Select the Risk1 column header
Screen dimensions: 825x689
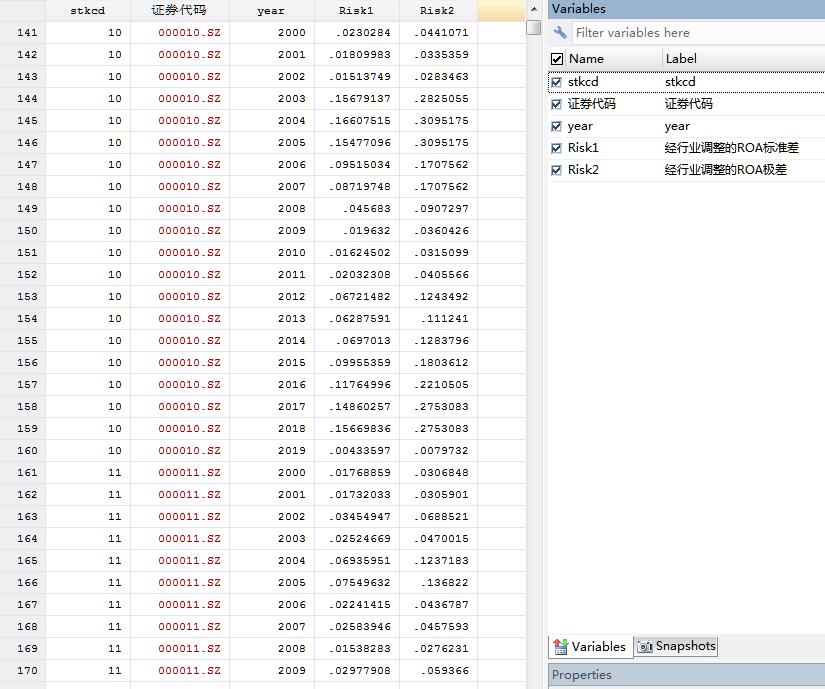[357, 11]
